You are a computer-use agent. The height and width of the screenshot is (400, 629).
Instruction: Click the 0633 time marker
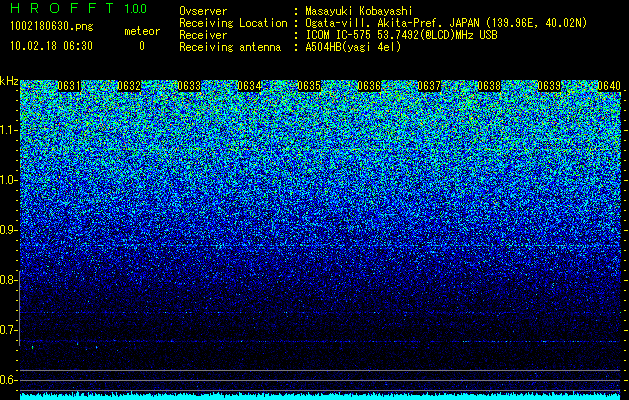[189, 86]
